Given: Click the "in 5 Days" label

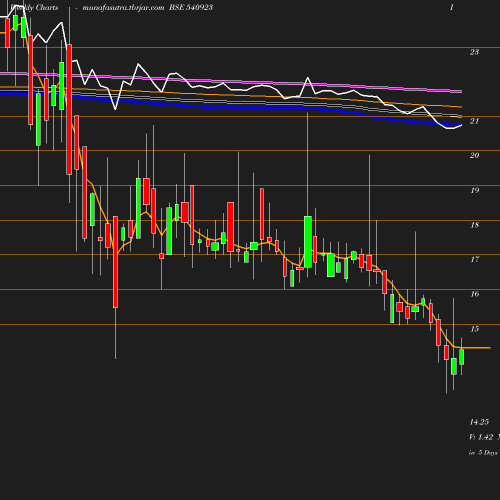Looking at the screenshot, I should pyautogui.click(x=483, y=453).
